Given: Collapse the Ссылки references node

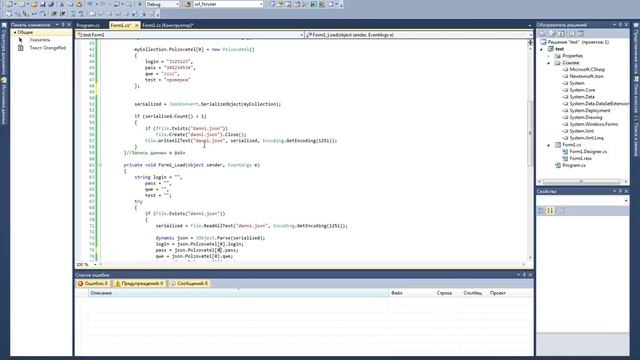Looking at the screenshot, I should pos(549,63).
